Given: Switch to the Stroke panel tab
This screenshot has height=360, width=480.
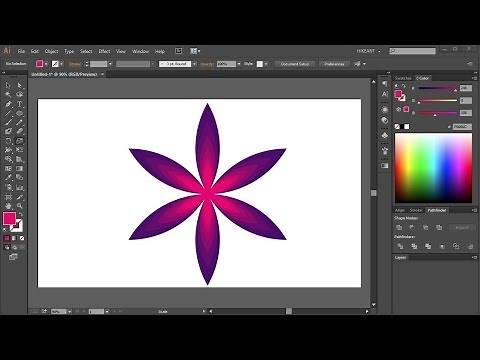Looking at the screenshot, I should pyautogui.click(x=416, y=210).
